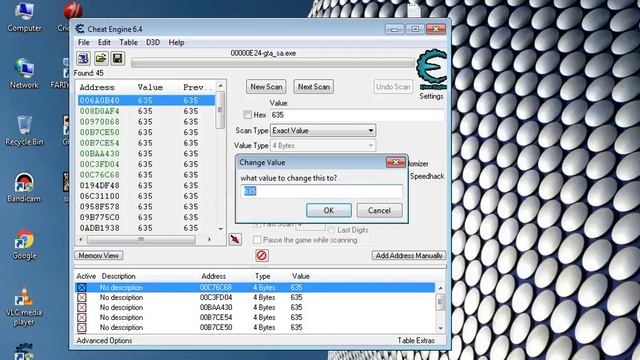This screenshot has width=640, height=360.
Task: Click the change-value text input field
Action: coord(322,191)
